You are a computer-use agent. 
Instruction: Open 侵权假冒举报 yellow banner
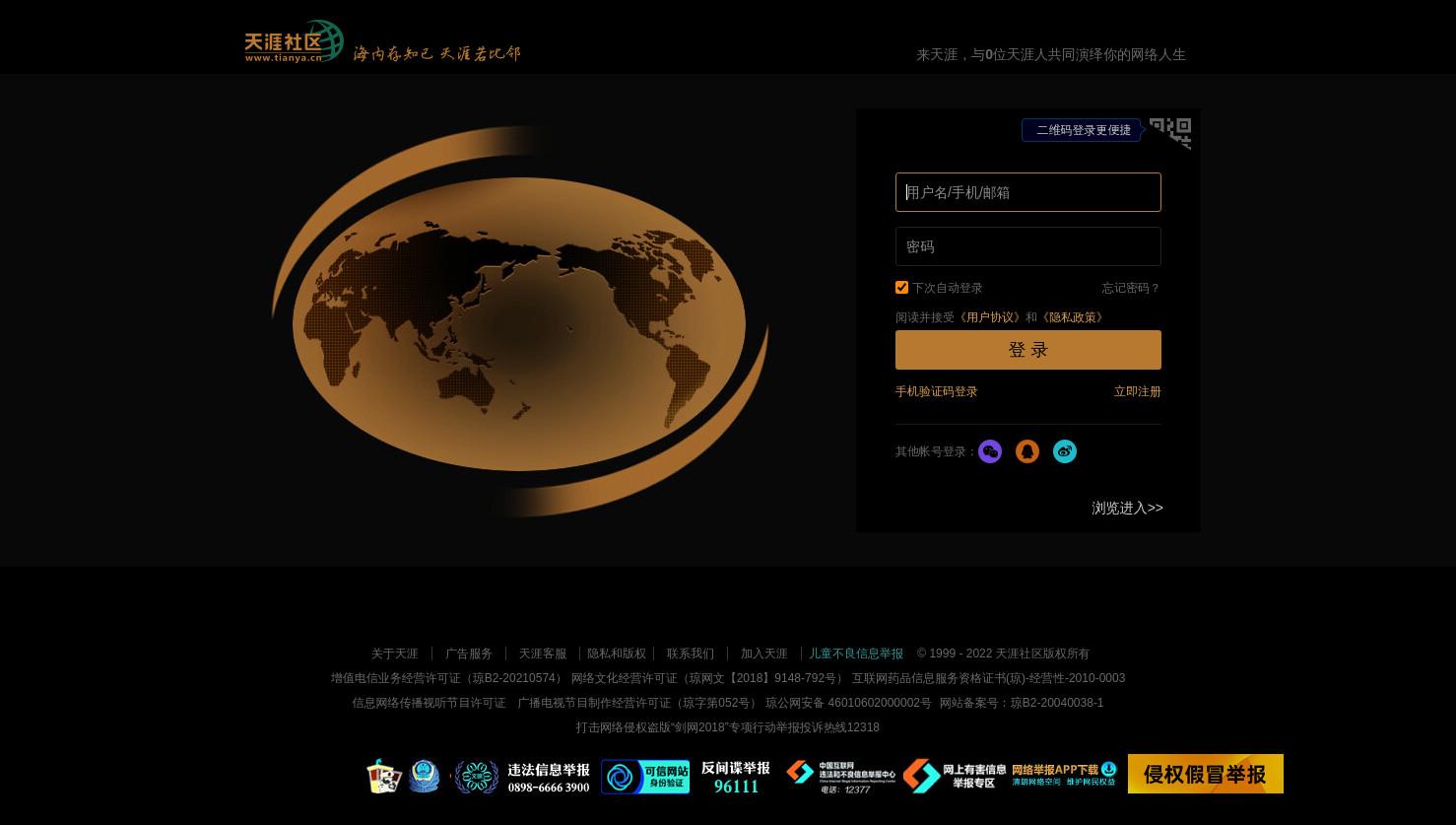point(1206,774)
